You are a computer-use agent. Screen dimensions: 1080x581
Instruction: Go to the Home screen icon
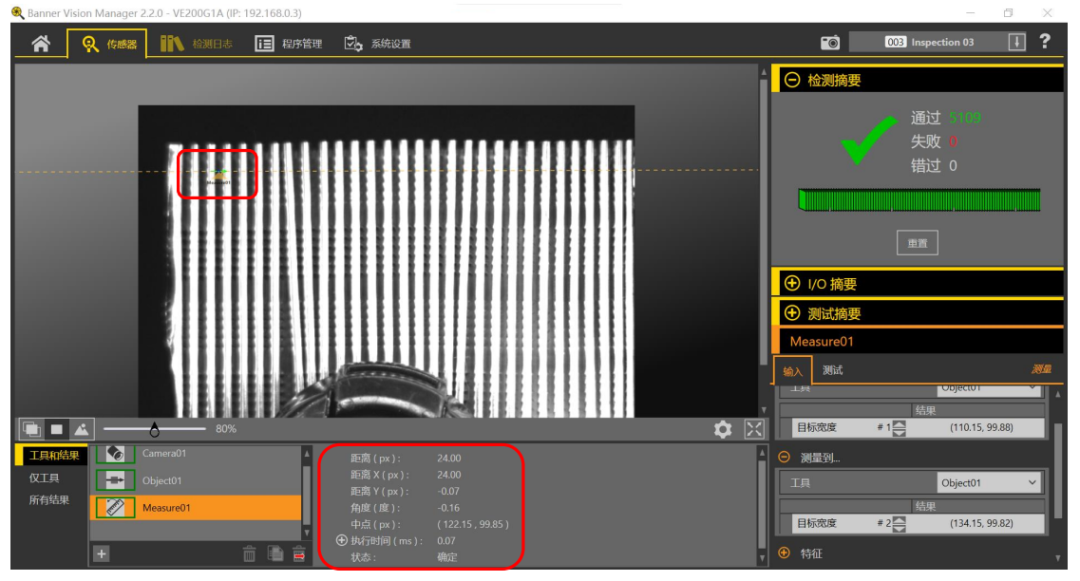[x=41, y=44]
